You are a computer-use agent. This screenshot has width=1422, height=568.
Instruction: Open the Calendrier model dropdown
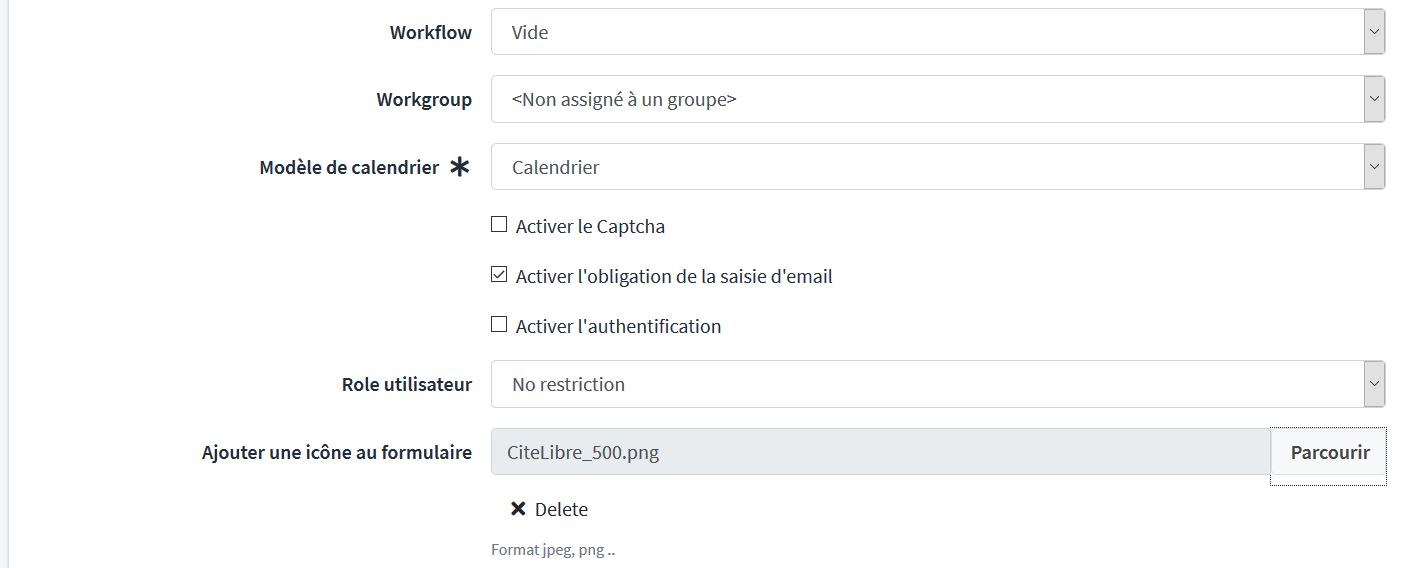925,167
